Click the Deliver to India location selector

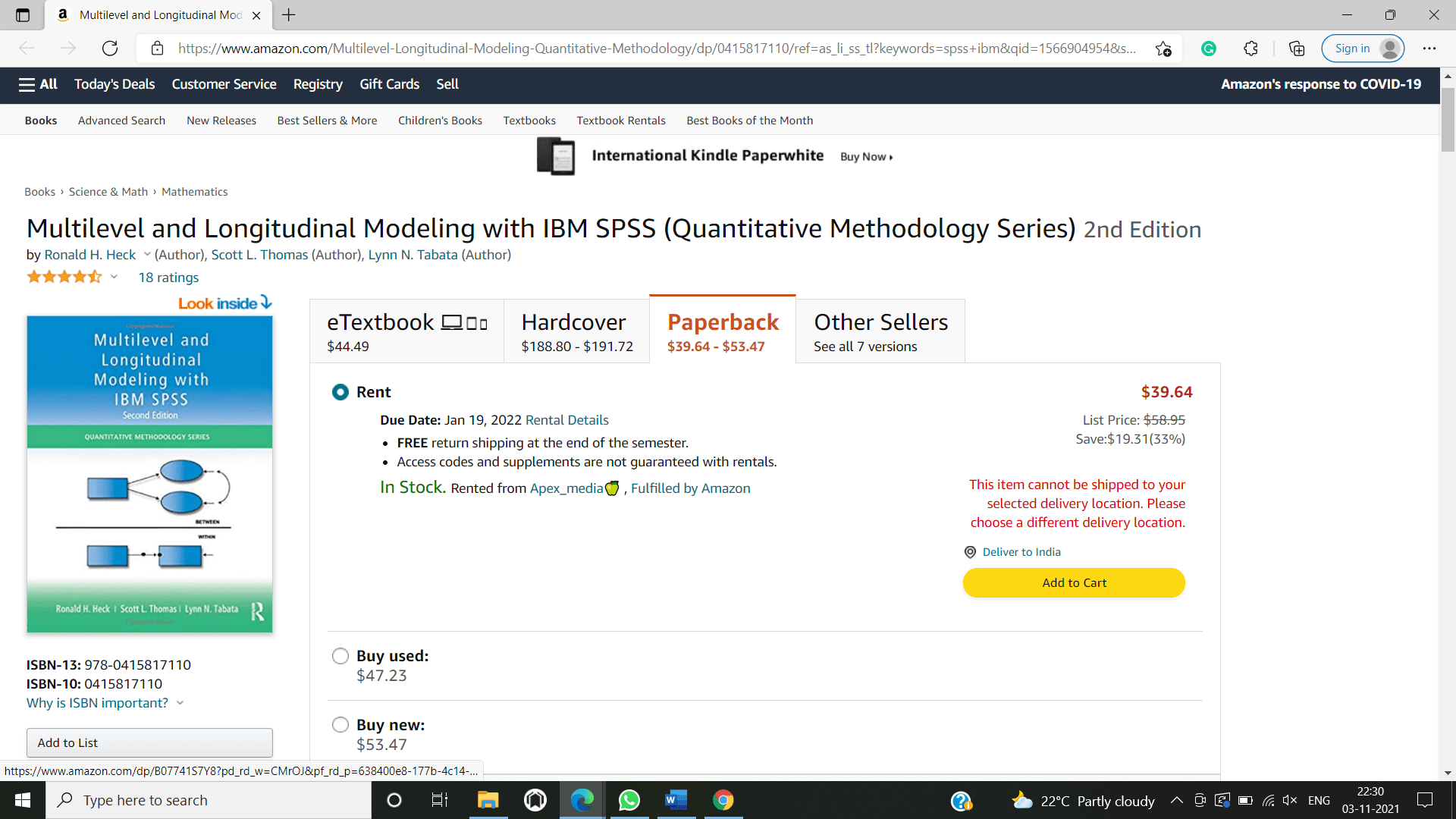(x=1021, y=552)
